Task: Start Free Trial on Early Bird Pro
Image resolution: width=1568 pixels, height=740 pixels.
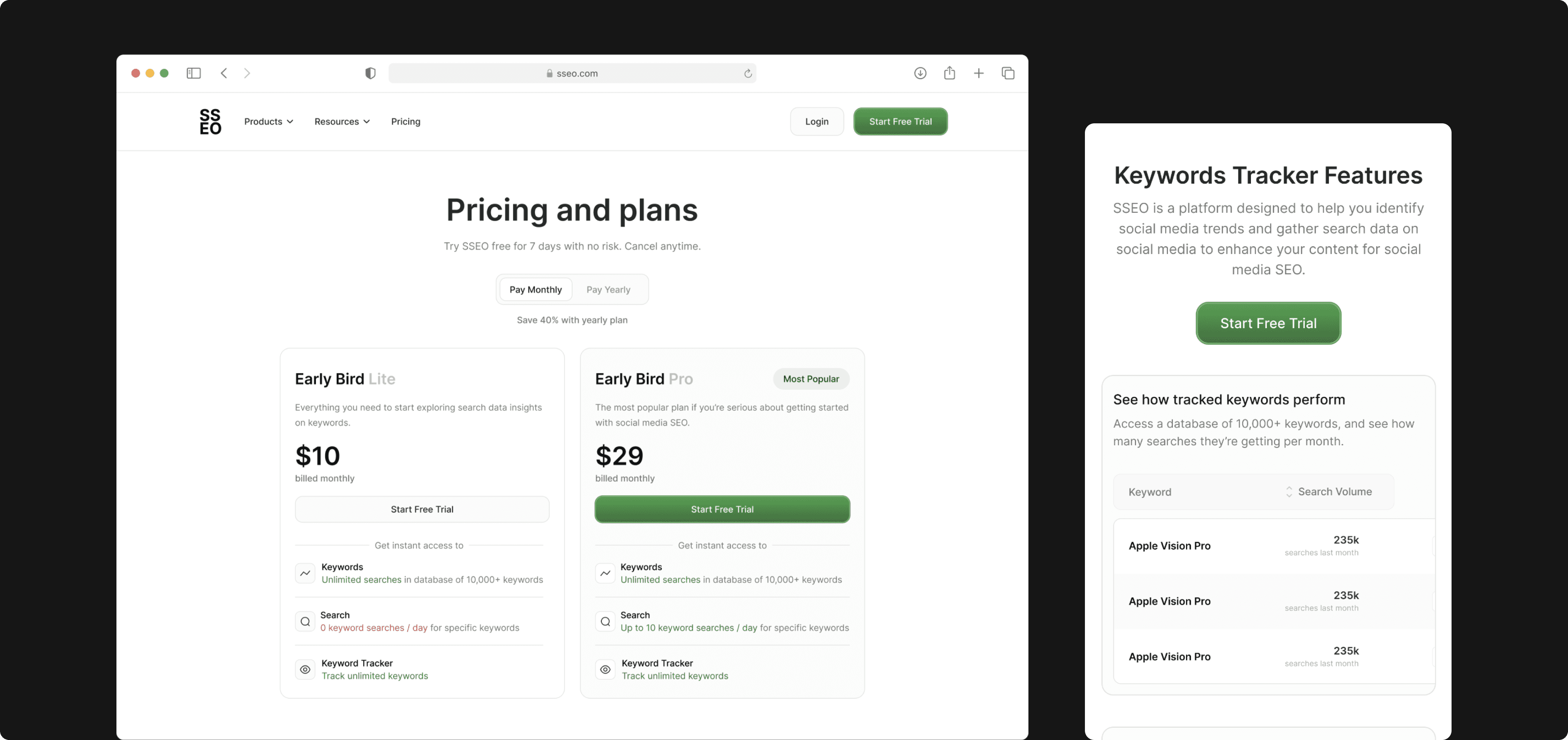Action: coord(722,509)
